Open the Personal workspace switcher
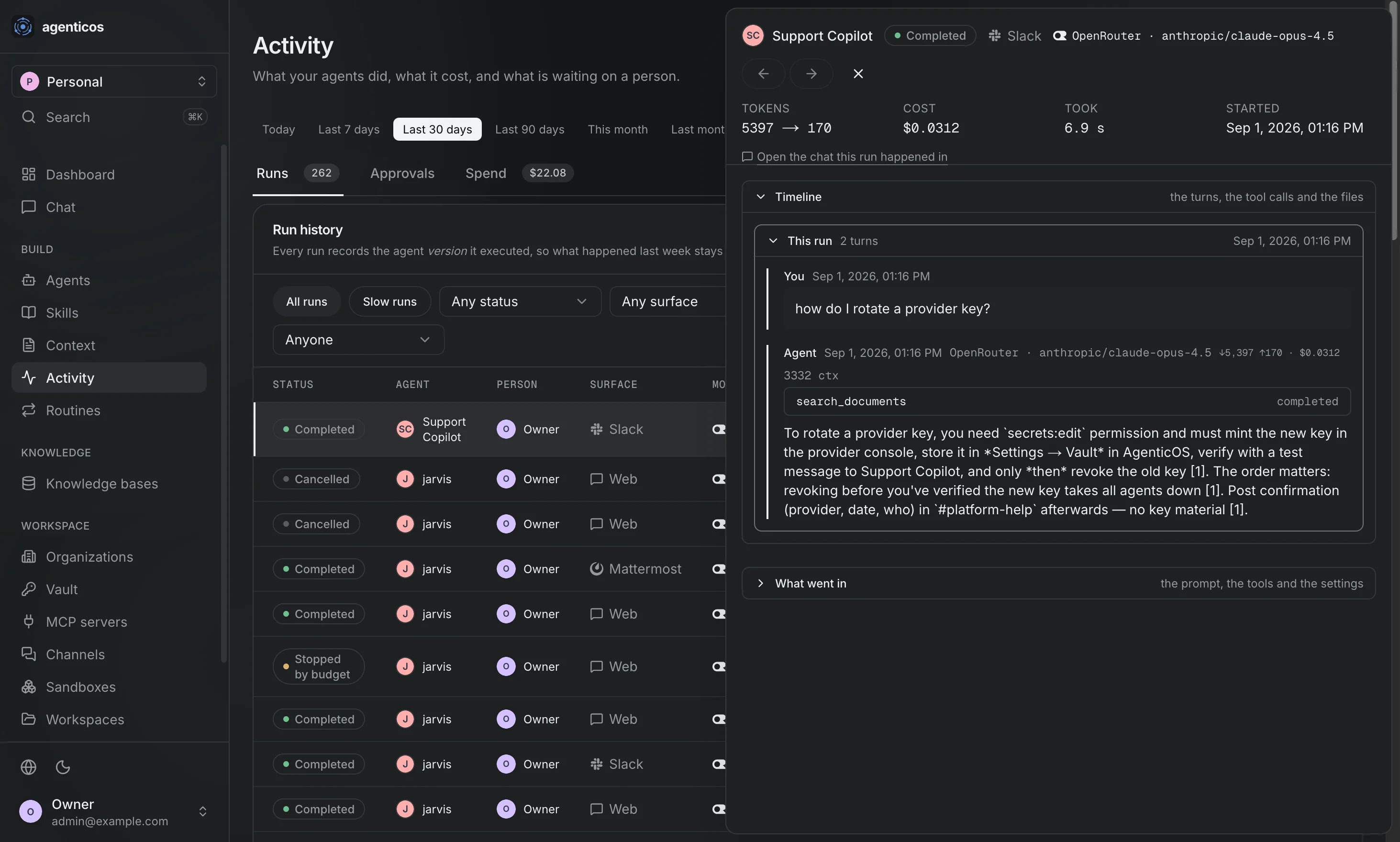1400x842 pixels. (x=114, y=81)
